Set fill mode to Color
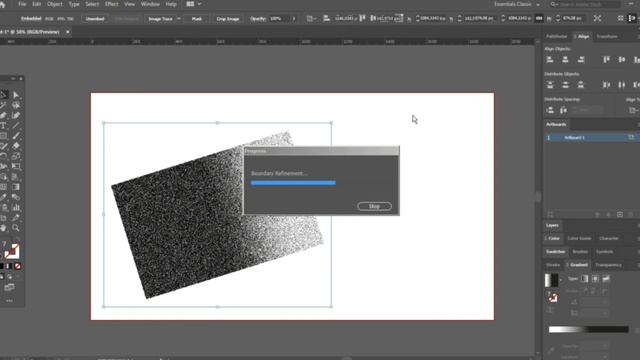 [x=1, y=266]
